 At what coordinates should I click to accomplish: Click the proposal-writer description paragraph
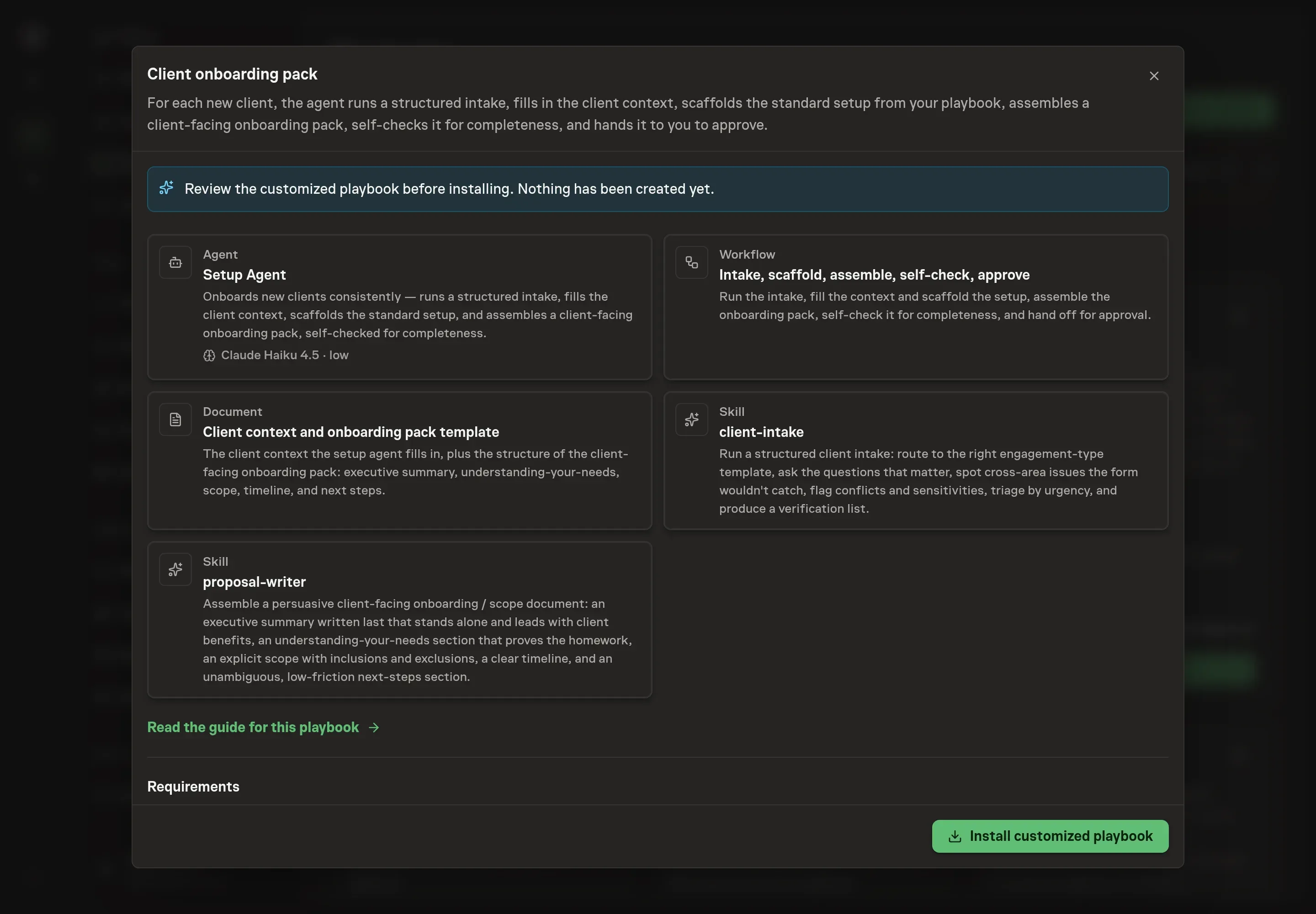click(417, 640)
